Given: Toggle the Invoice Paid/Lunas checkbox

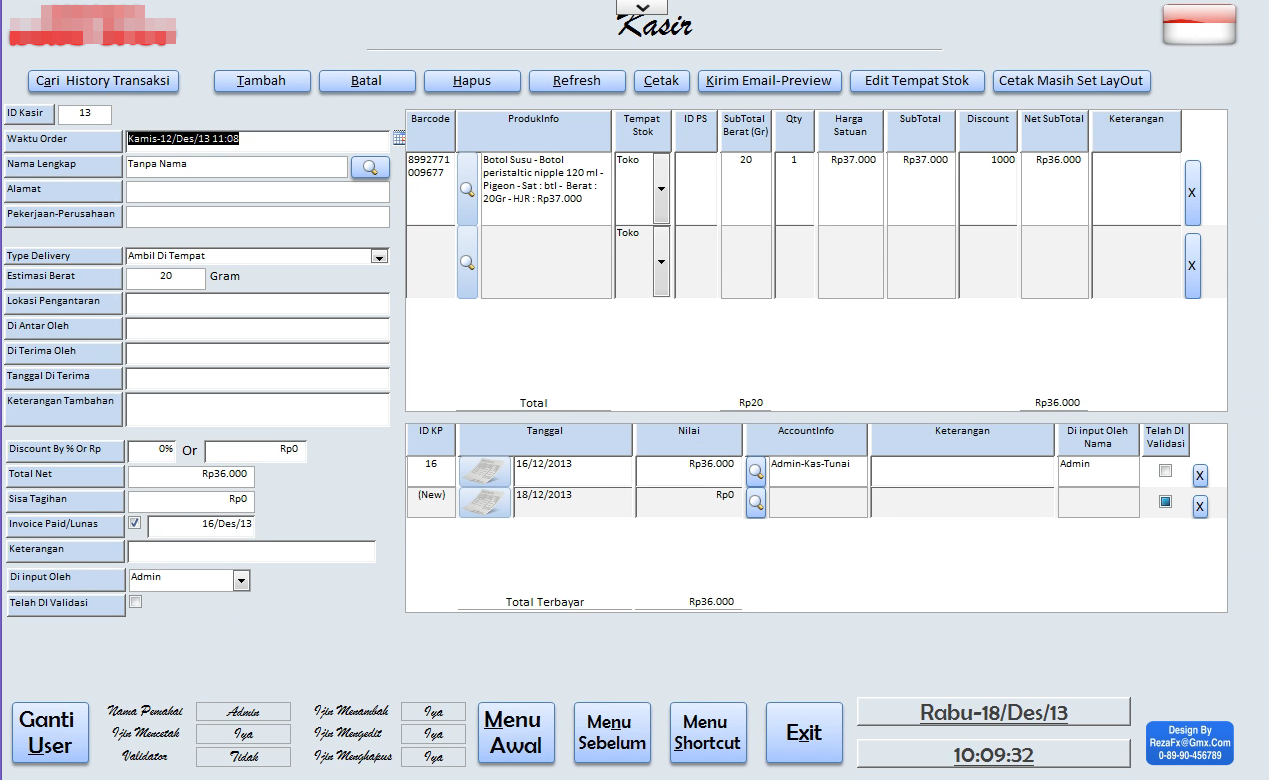Looking at the screenshot, I should click(135, 522).
